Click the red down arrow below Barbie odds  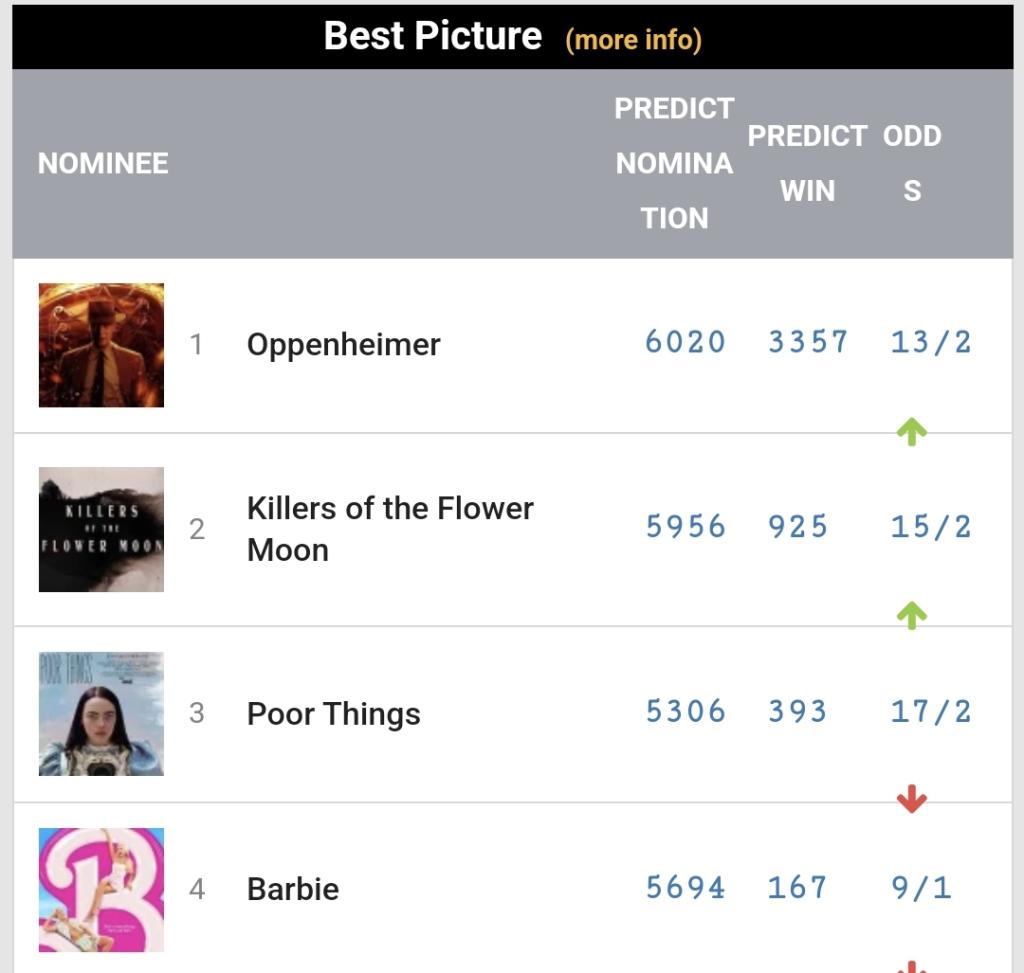912,966
